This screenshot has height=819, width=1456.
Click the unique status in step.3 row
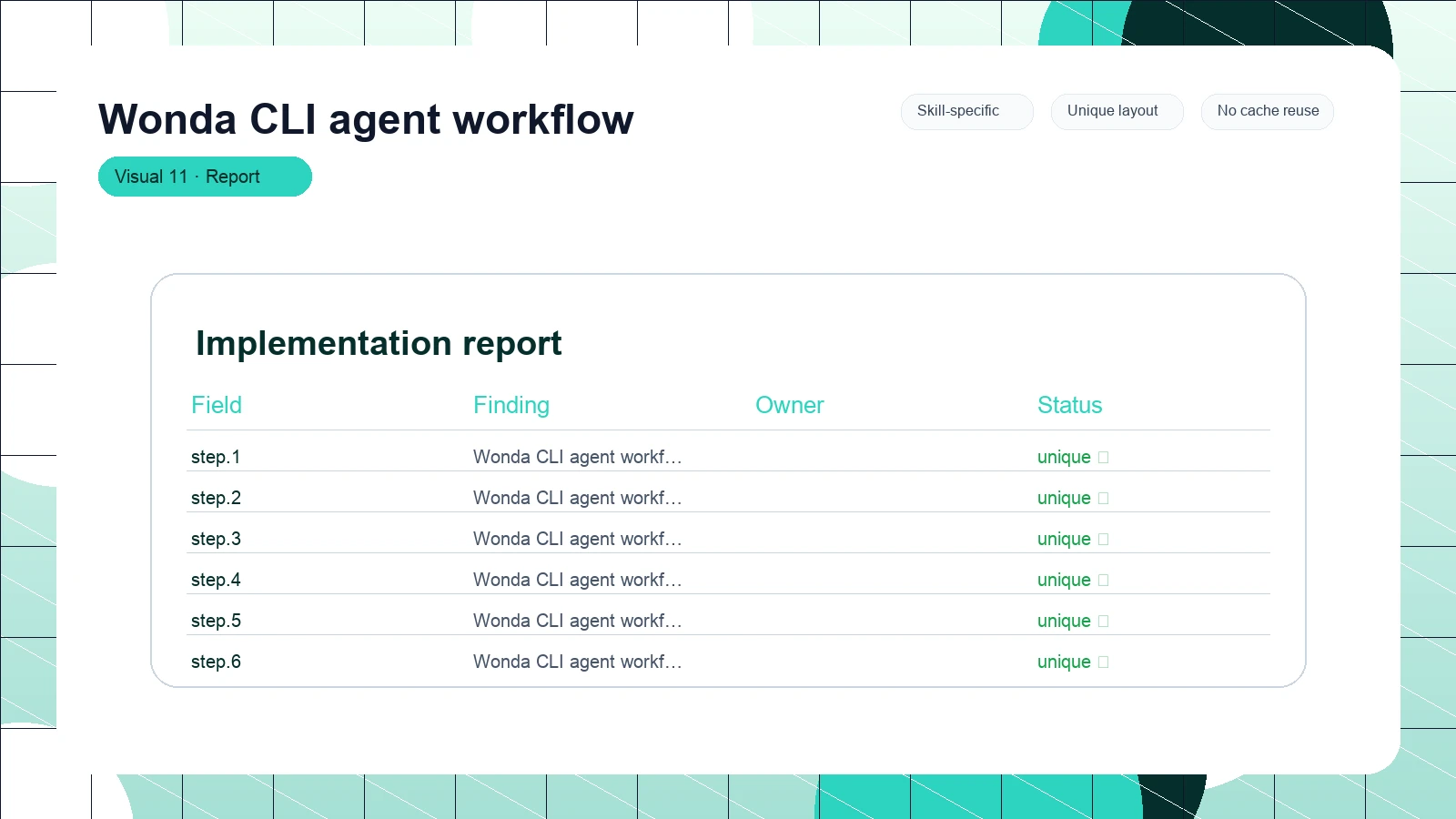coord(1064,539)
